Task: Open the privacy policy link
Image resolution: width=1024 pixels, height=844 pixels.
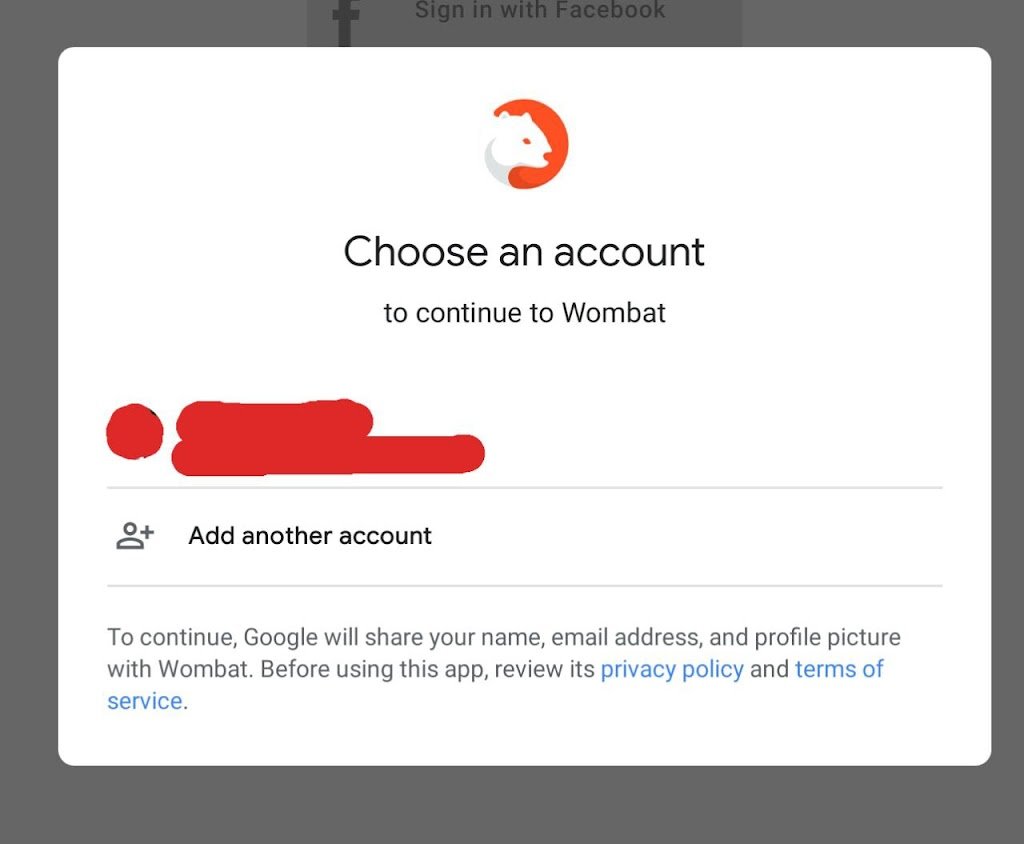Action: pyautogui.click(x=672, y=669)
